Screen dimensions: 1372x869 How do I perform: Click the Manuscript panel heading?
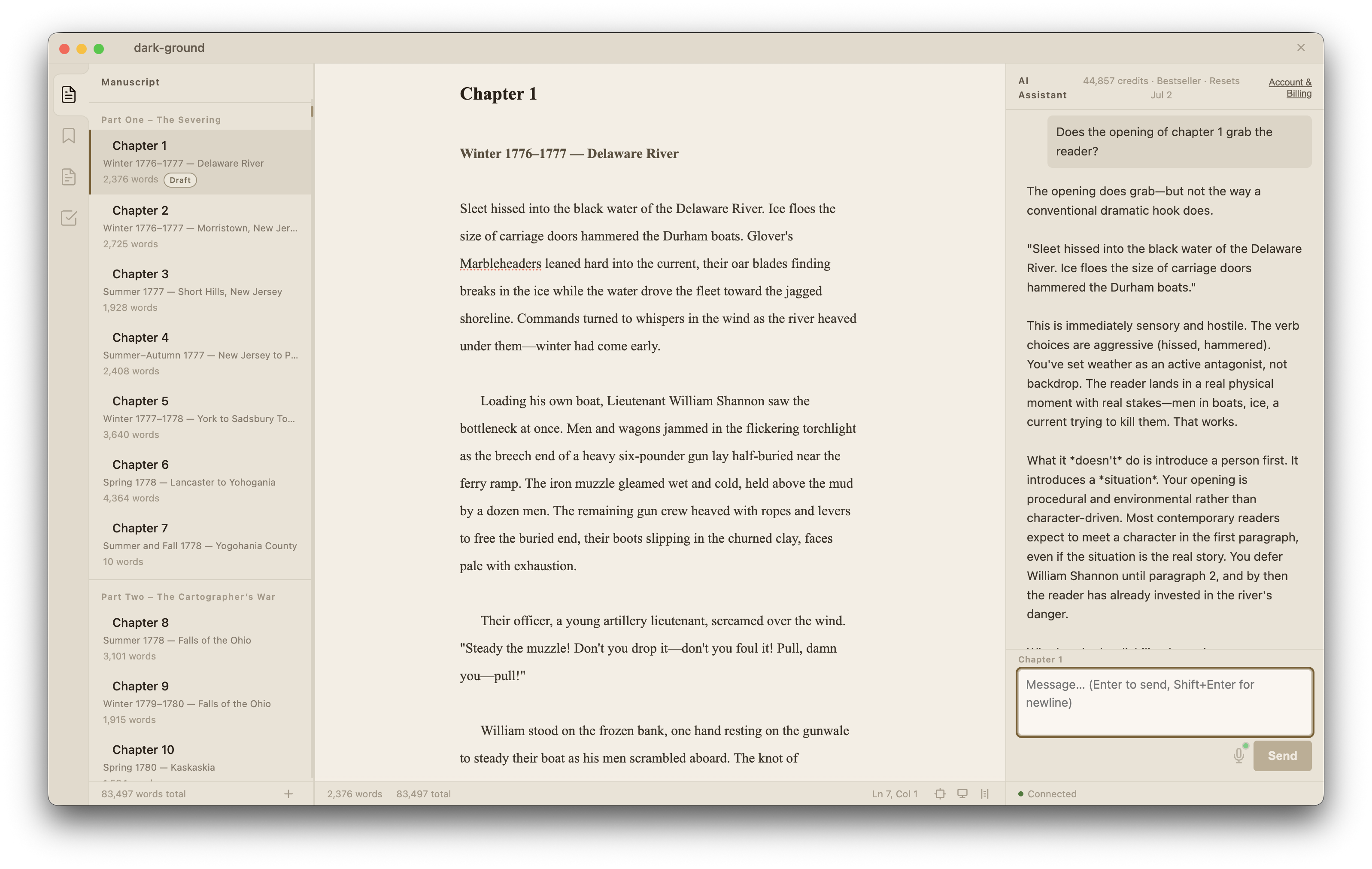click(131, 82)
